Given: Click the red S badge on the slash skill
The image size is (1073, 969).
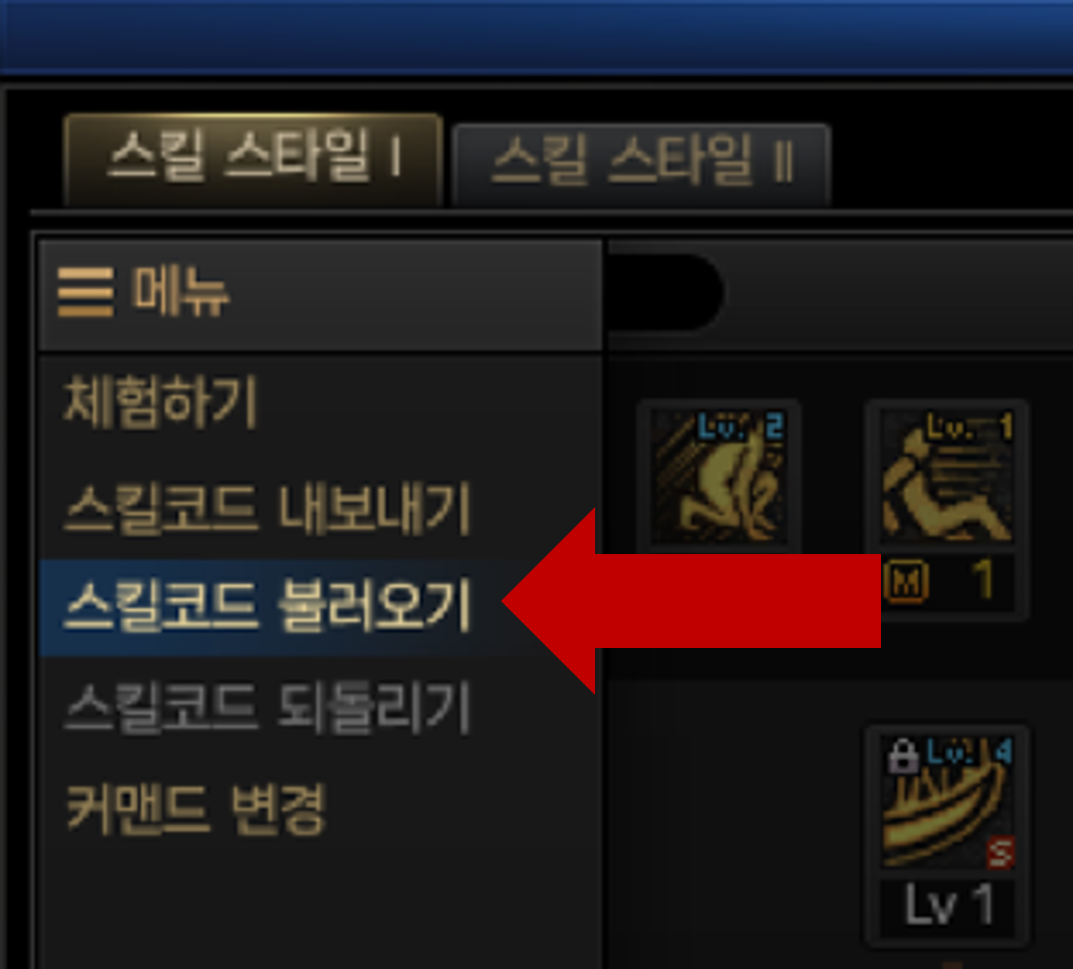Looking at the screenshot, I should (1000, 853).
